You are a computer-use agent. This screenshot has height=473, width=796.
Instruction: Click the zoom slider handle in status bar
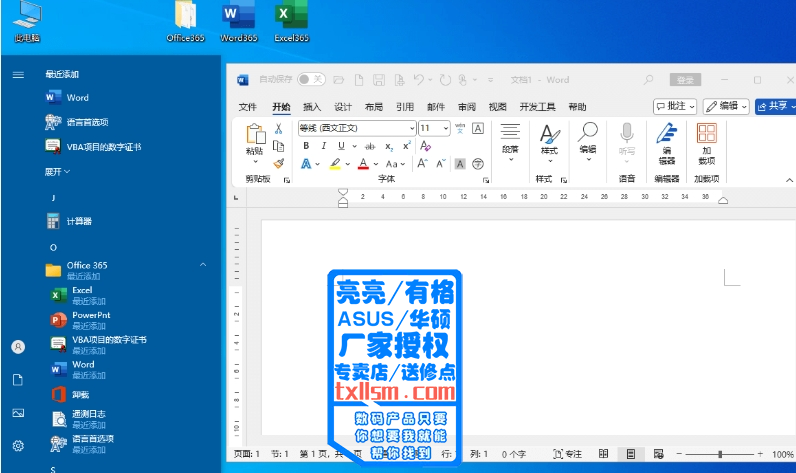click(720, 454)
